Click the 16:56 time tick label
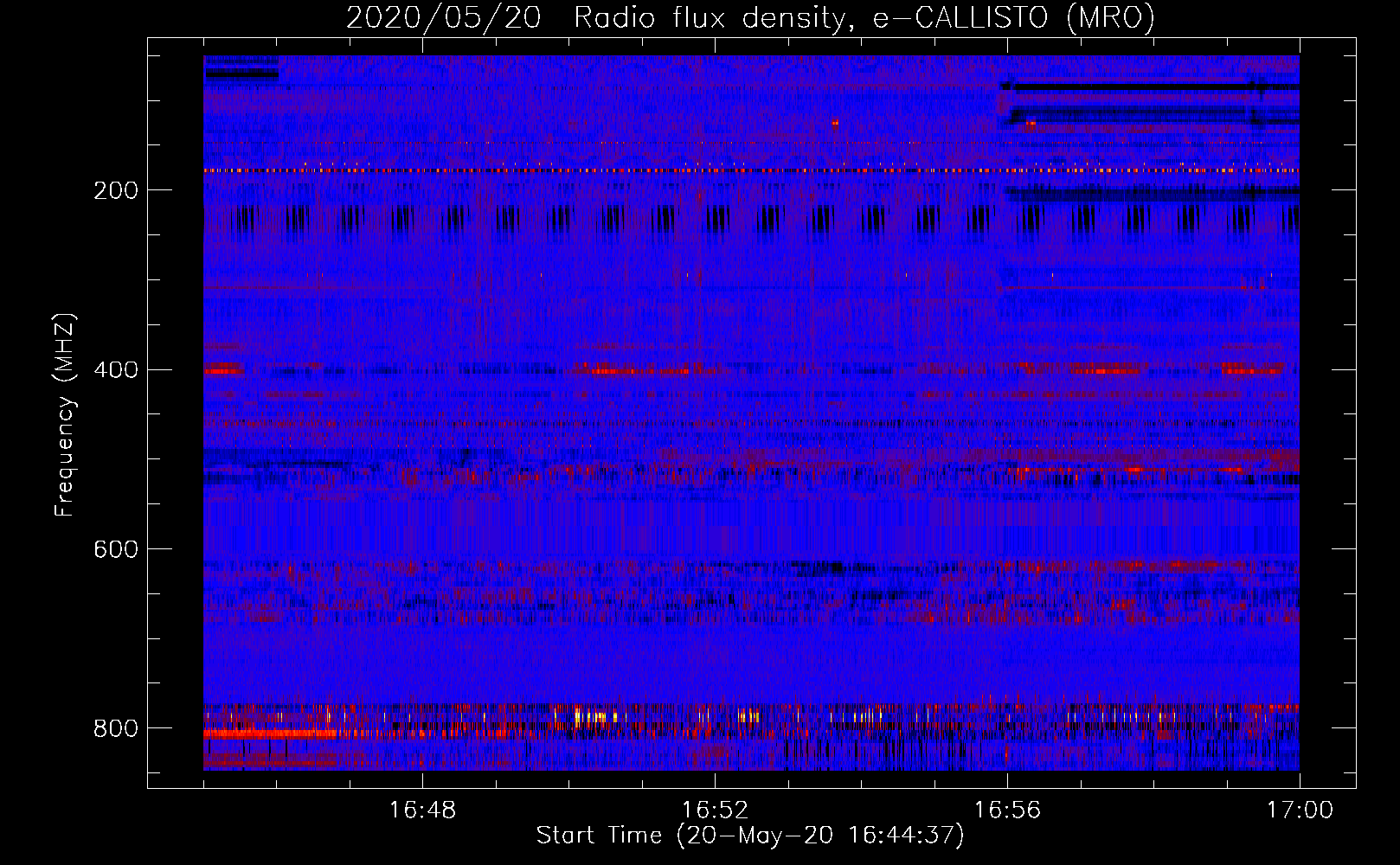This screenshot has height=865, width=1400. [x=1008, y=811]
